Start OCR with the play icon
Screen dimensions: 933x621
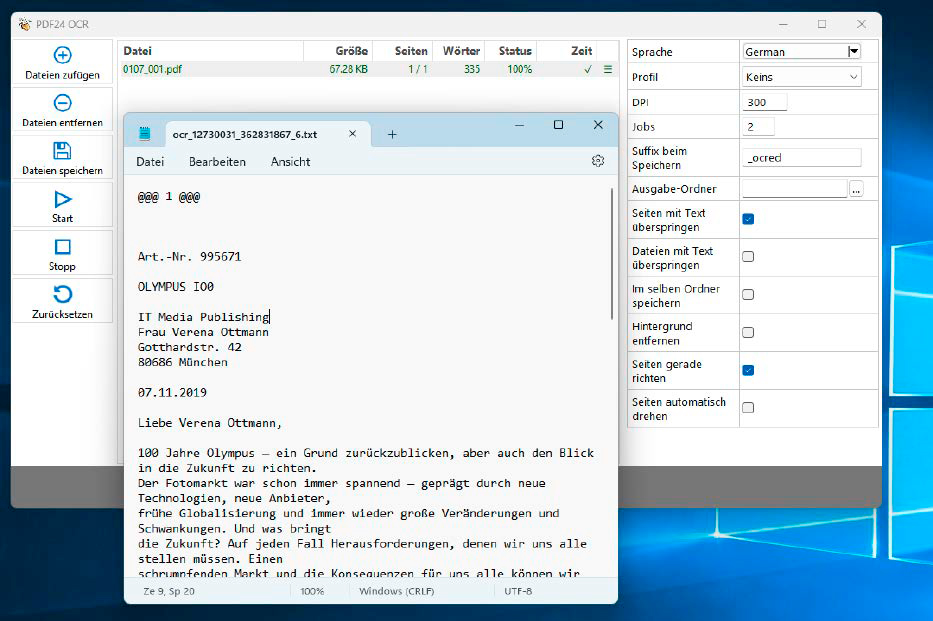point(62,199)
